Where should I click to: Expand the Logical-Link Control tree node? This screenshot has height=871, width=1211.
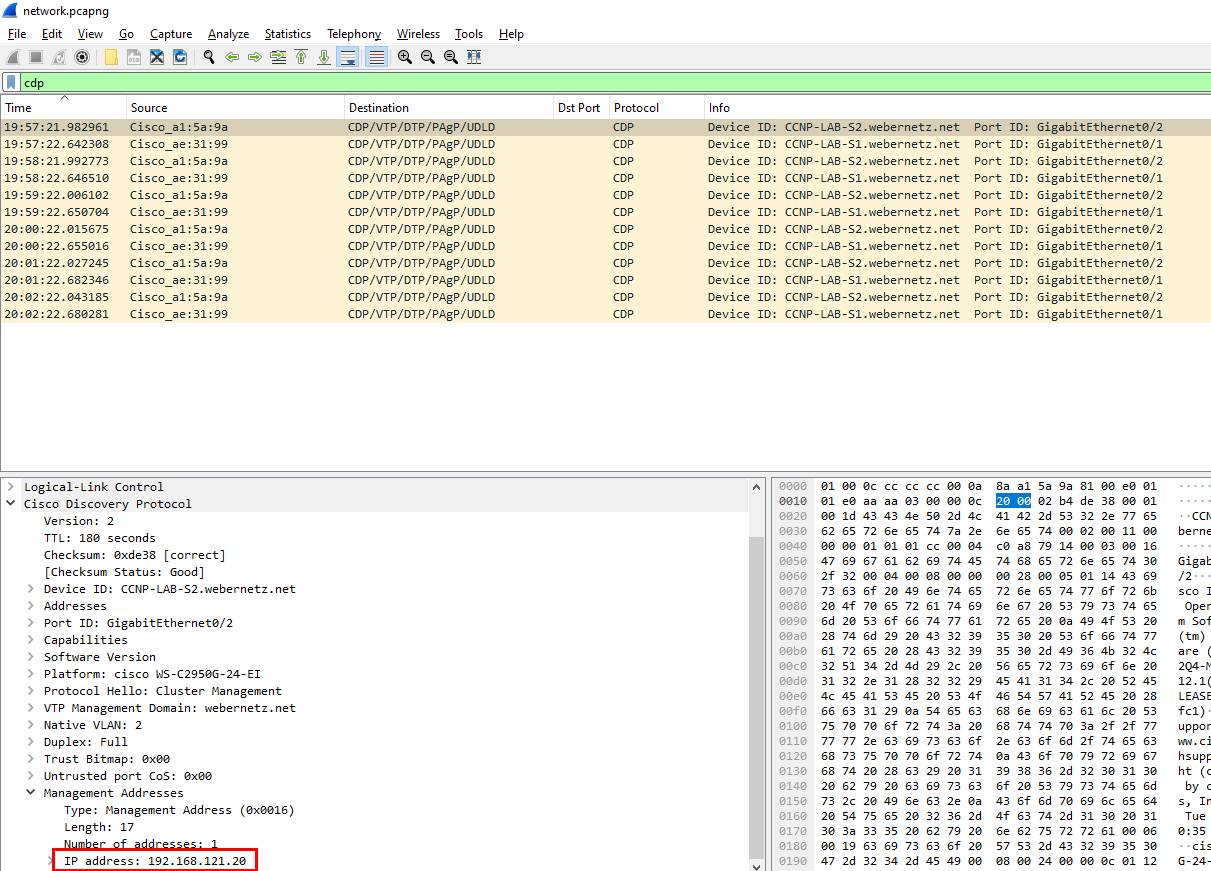[x=11, y=487]
